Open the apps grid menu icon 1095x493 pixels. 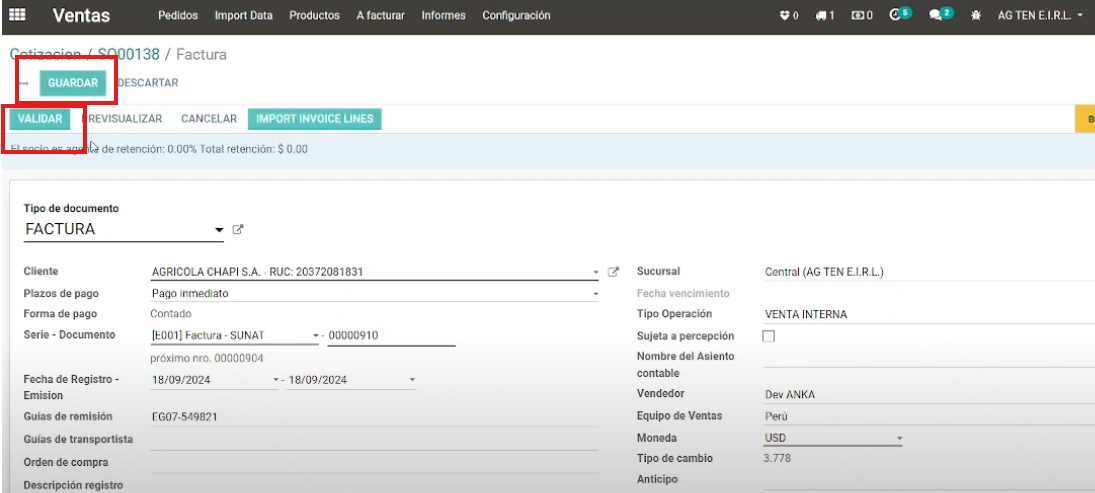tap(17, 16)
